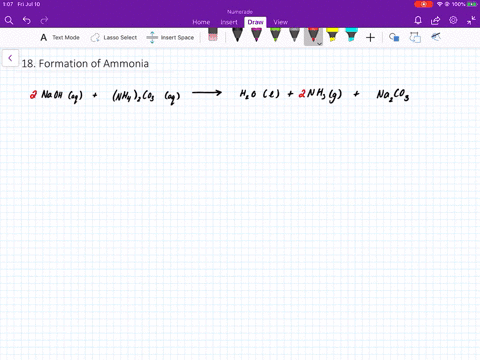The image size is (480, 360).
Task: Open the search magnifier icon
Action: pyautogui.click(x=9, y=21)
